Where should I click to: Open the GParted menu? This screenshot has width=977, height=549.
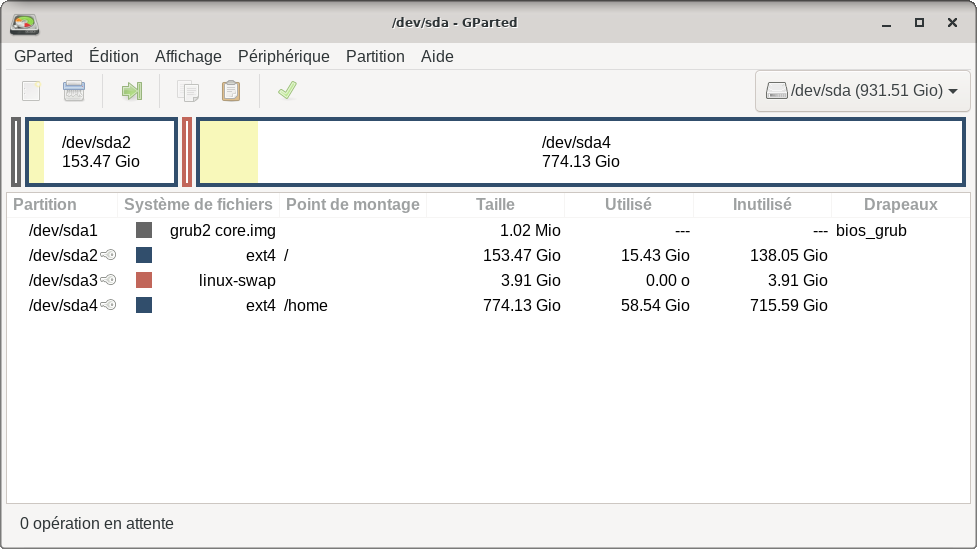coord(43,56)
